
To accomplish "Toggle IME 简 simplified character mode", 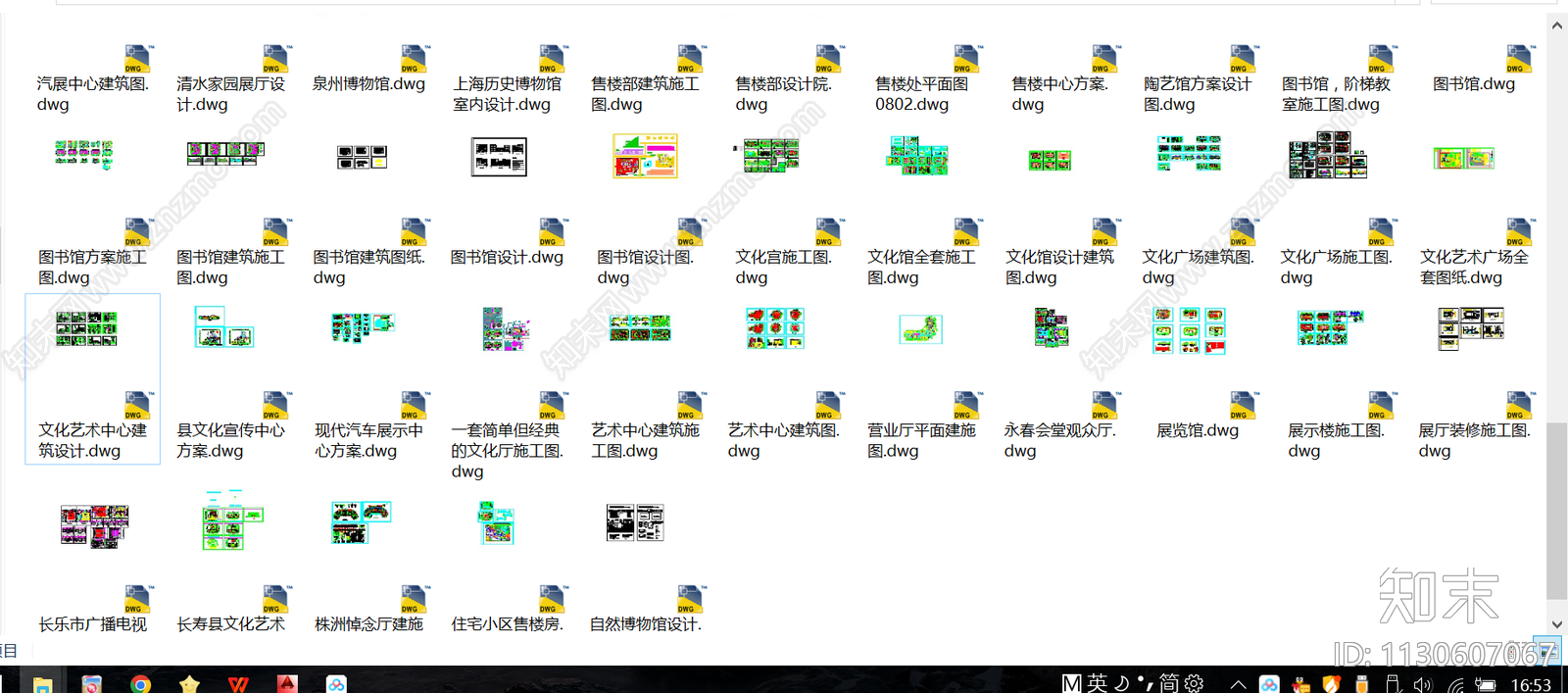I will coord(1169,683).
